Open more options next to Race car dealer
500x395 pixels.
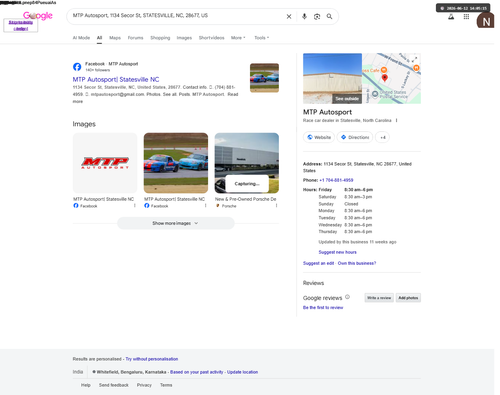(x=396, y=120)
